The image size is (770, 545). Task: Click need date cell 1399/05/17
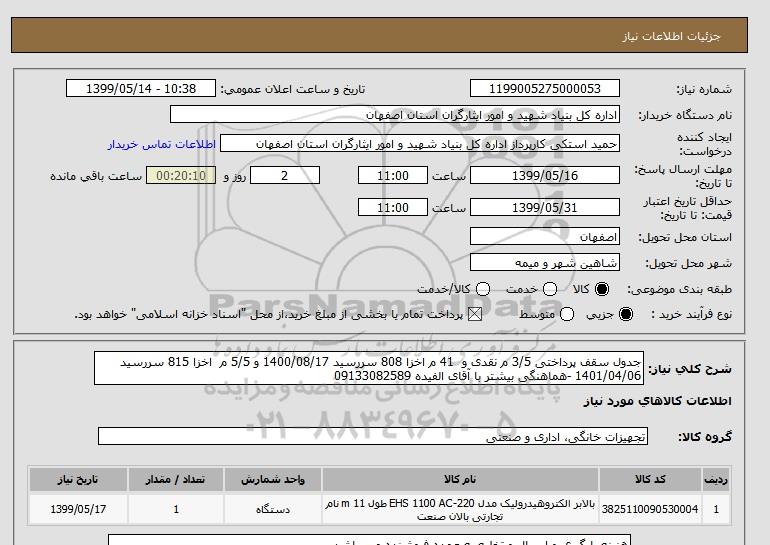tap(78, 509)
